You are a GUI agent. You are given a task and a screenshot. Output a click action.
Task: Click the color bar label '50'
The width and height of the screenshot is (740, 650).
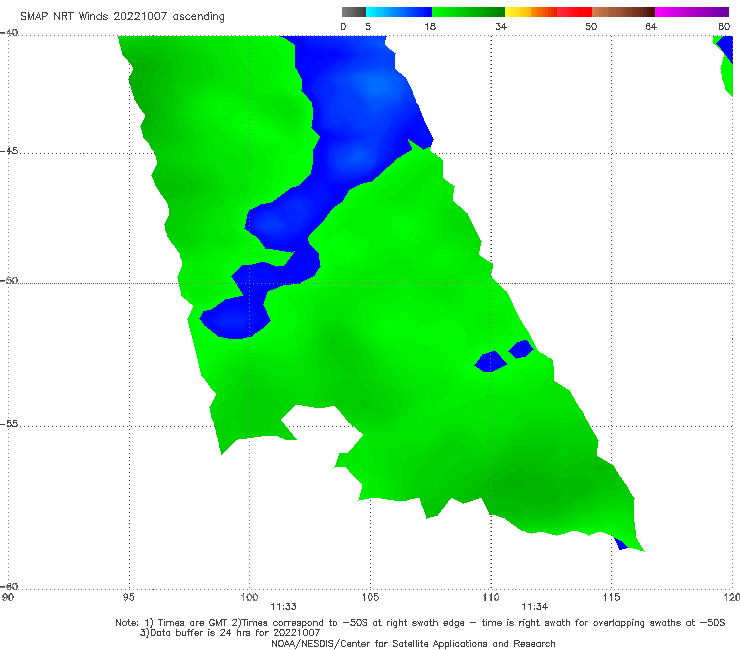click(x=591, y=27)
